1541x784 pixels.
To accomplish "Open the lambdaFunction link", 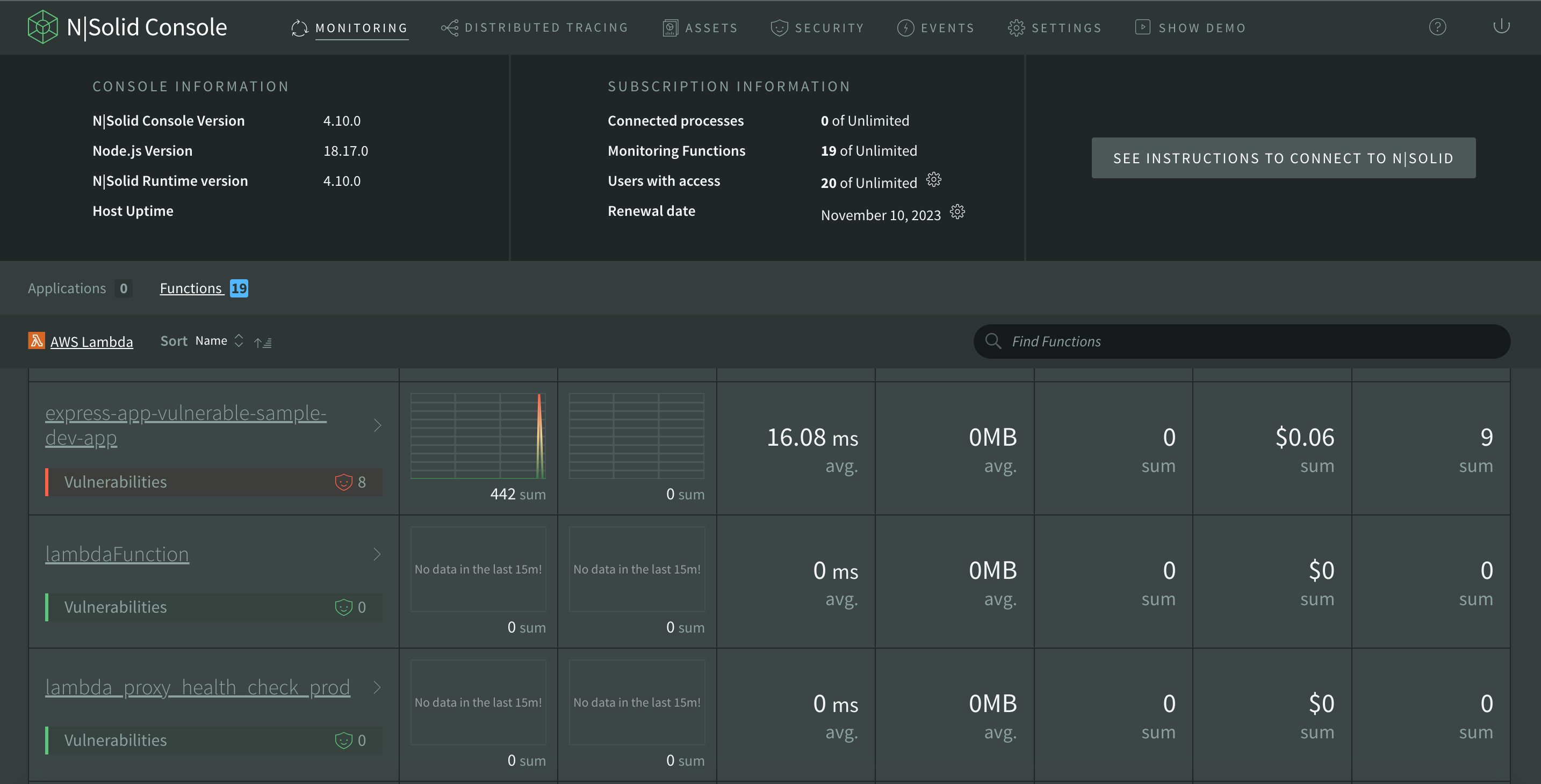I will pos(117,554).
